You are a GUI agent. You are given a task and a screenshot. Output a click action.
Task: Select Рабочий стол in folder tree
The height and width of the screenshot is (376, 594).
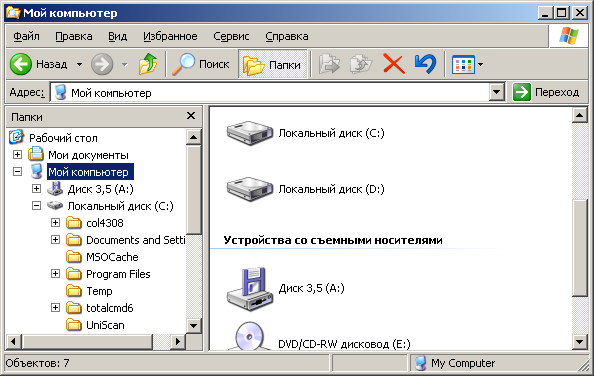(63, 138)
